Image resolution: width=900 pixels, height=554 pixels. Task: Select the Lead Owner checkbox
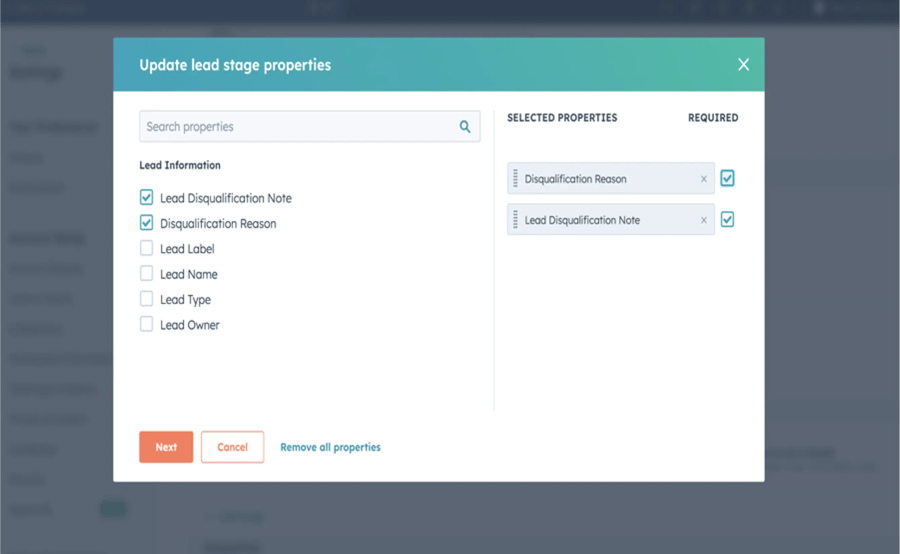[147, 324]
